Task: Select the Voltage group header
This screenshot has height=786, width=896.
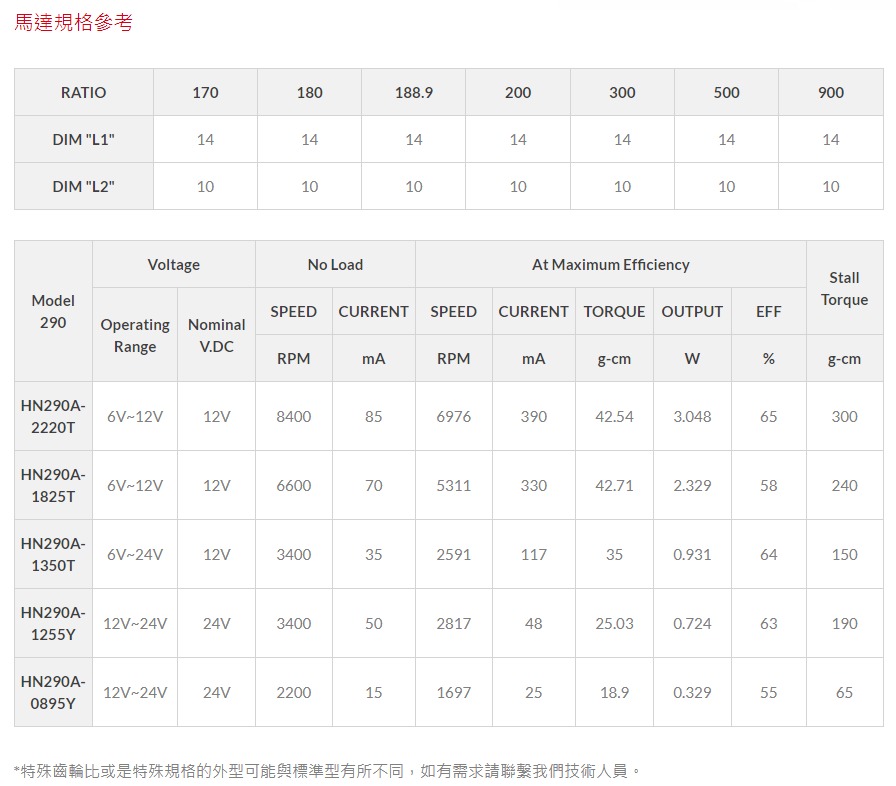Action: (x=173, y=264)
